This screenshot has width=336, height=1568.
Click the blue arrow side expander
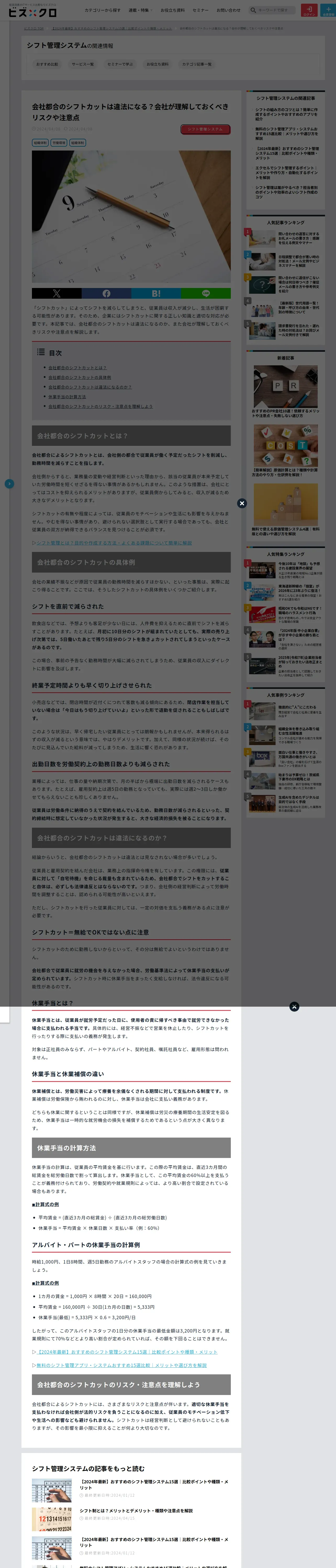pyautogui.click(x=9, y=484)
